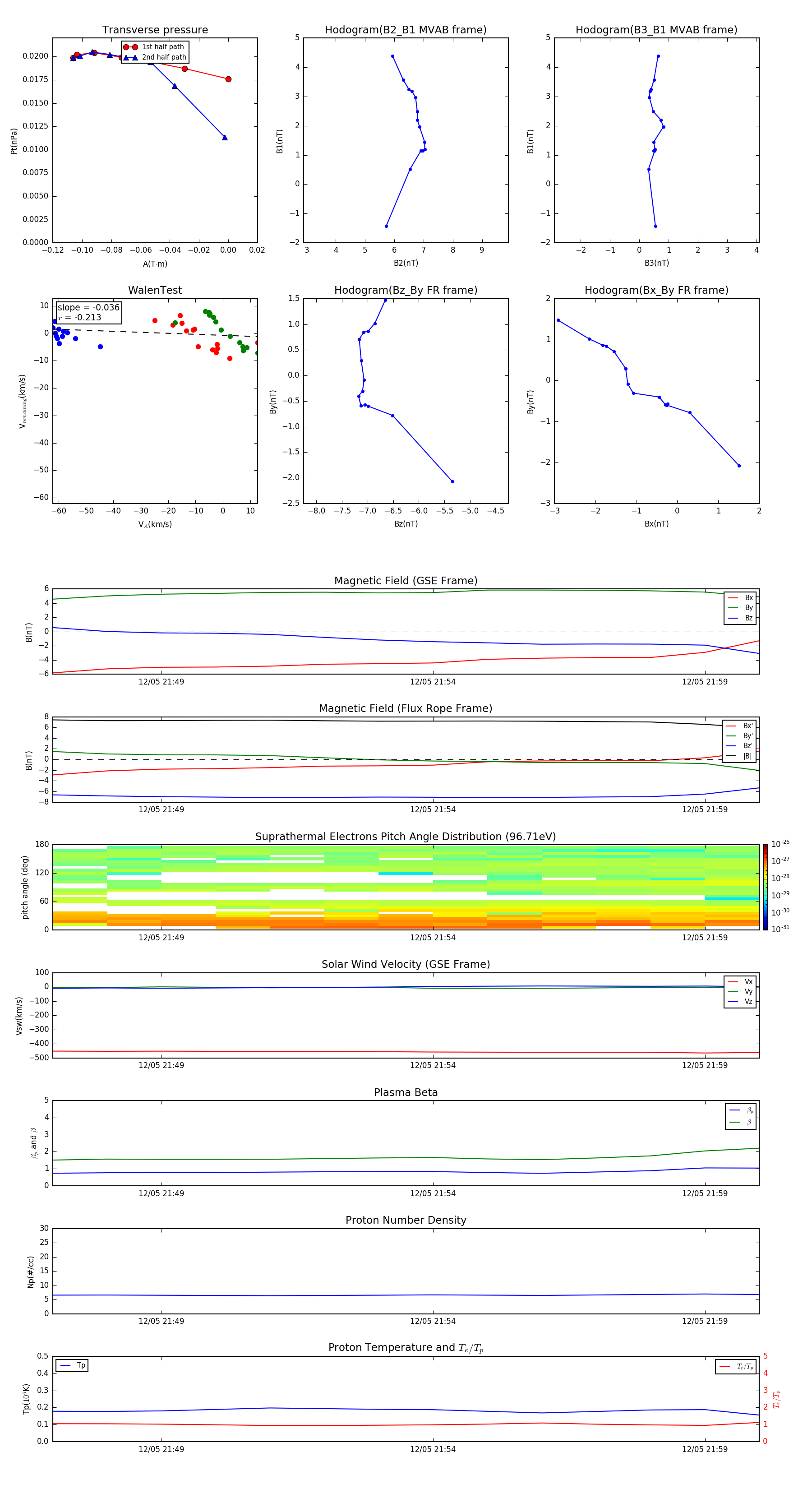This screenshot has width=812, height=1489.
Task: Click the Tp legend entry
Action: (x=72, y=1366)
